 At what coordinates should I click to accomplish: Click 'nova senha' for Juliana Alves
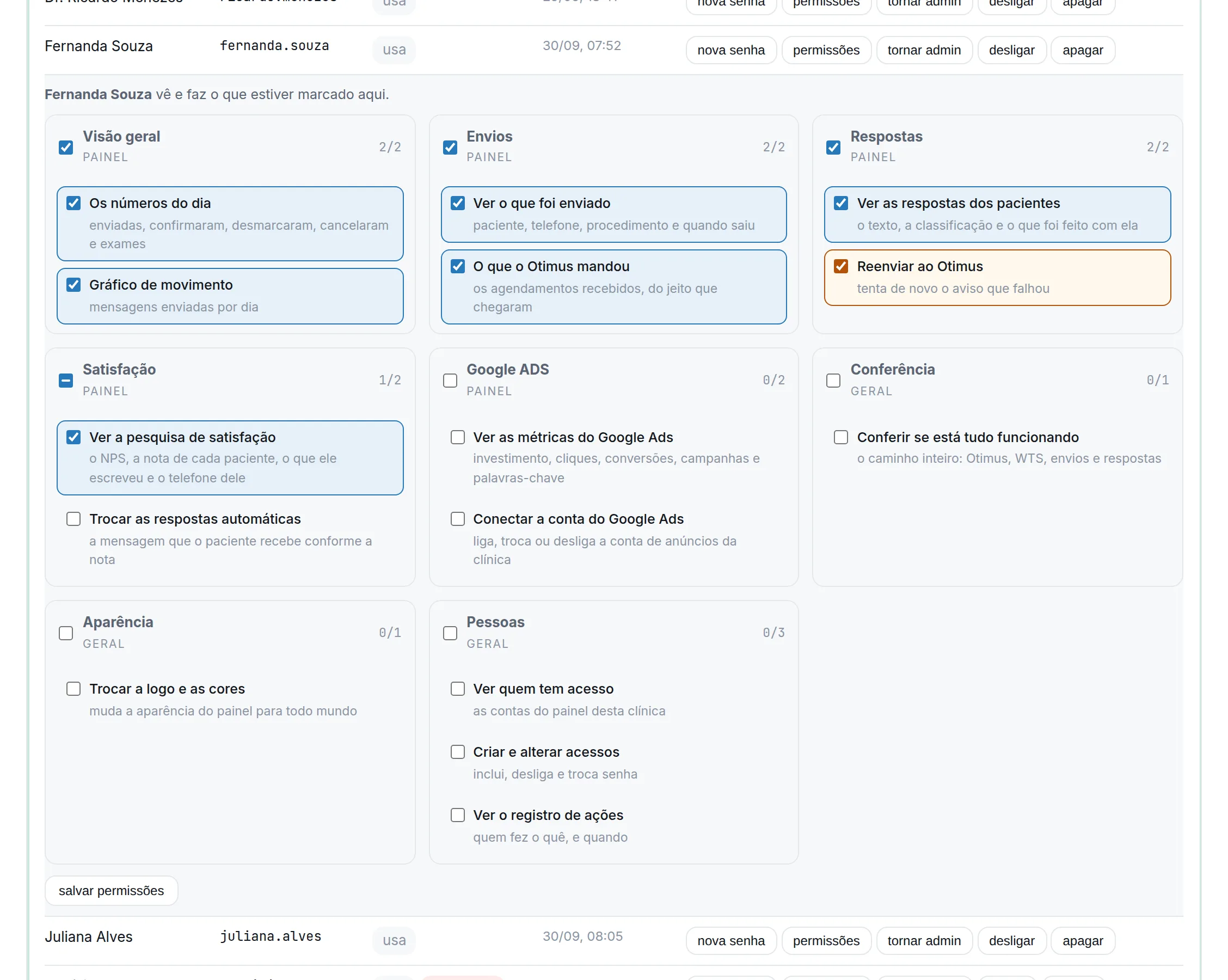point(731,941)
